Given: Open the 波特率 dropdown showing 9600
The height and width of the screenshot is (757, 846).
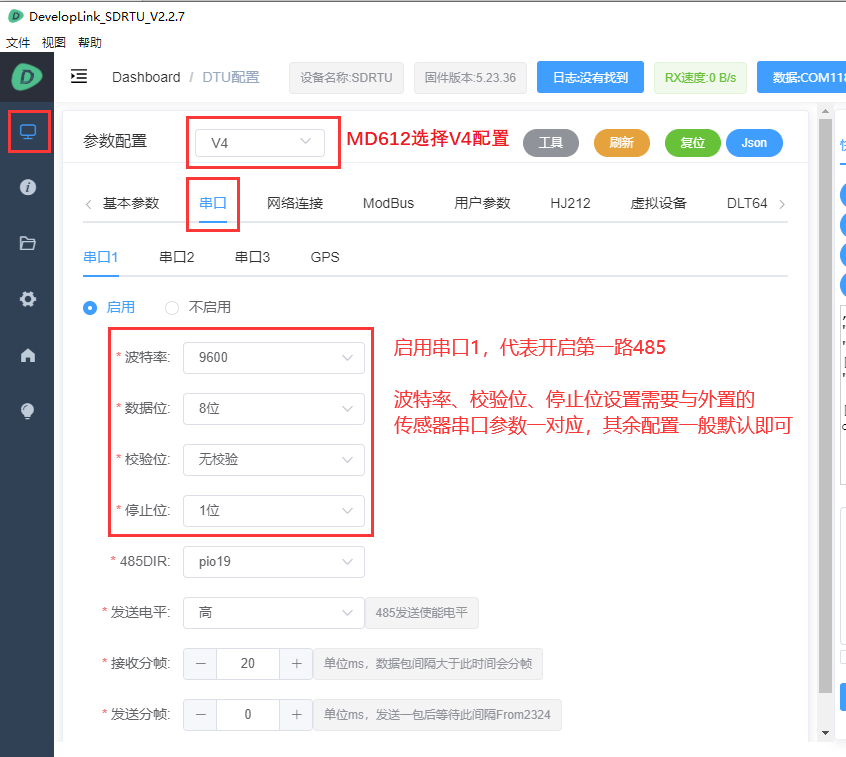Looking at the screenshot, I should (273, 358).
